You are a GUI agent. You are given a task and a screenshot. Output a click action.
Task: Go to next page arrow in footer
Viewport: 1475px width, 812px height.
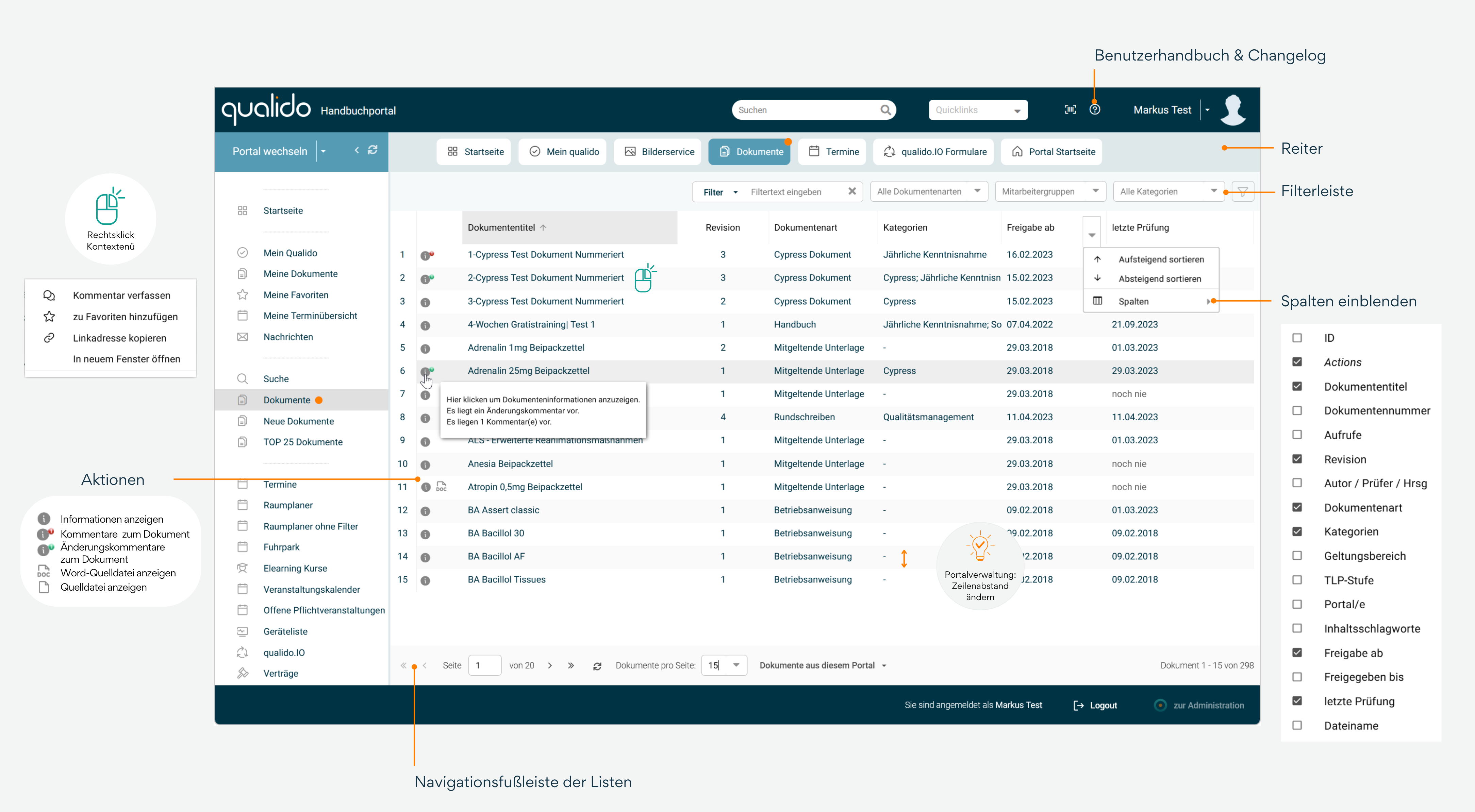(550, 665)
